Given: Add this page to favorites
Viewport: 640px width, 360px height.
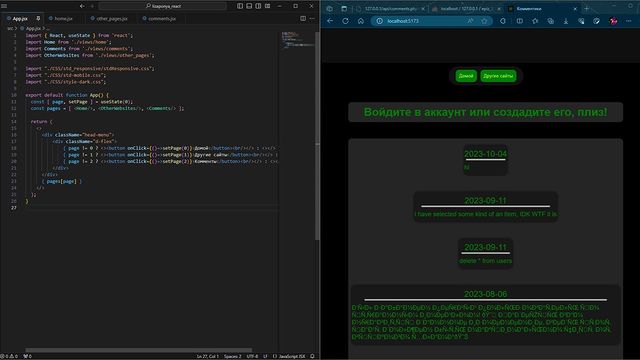Looking at the screenshot, I should pyautogui.click(x=484, y=21).
